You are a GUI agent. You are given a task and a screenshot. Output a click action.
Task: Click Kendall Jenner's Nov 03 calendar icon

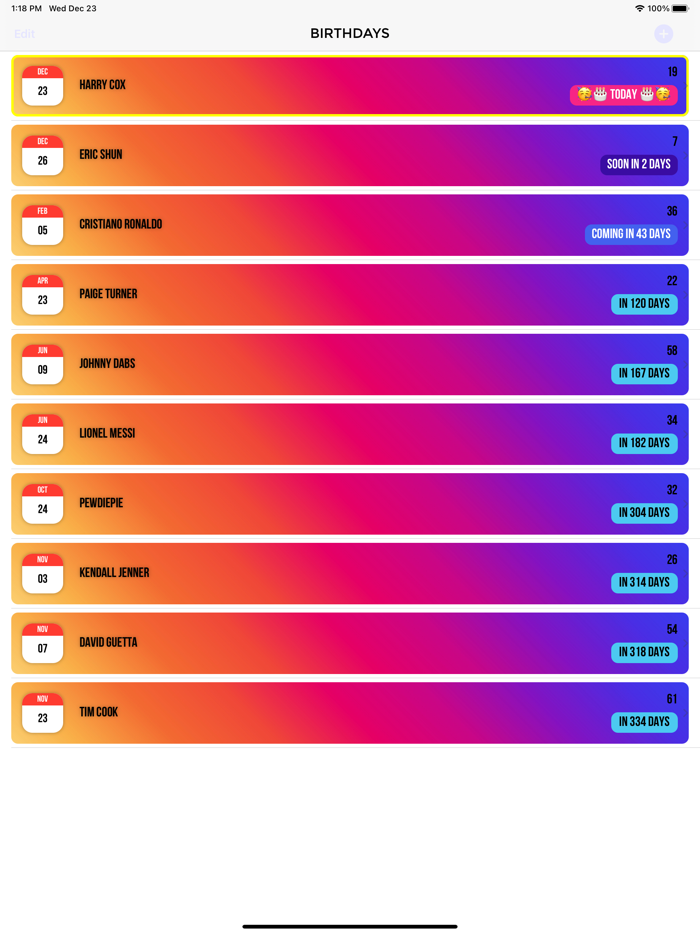[43, 573]
